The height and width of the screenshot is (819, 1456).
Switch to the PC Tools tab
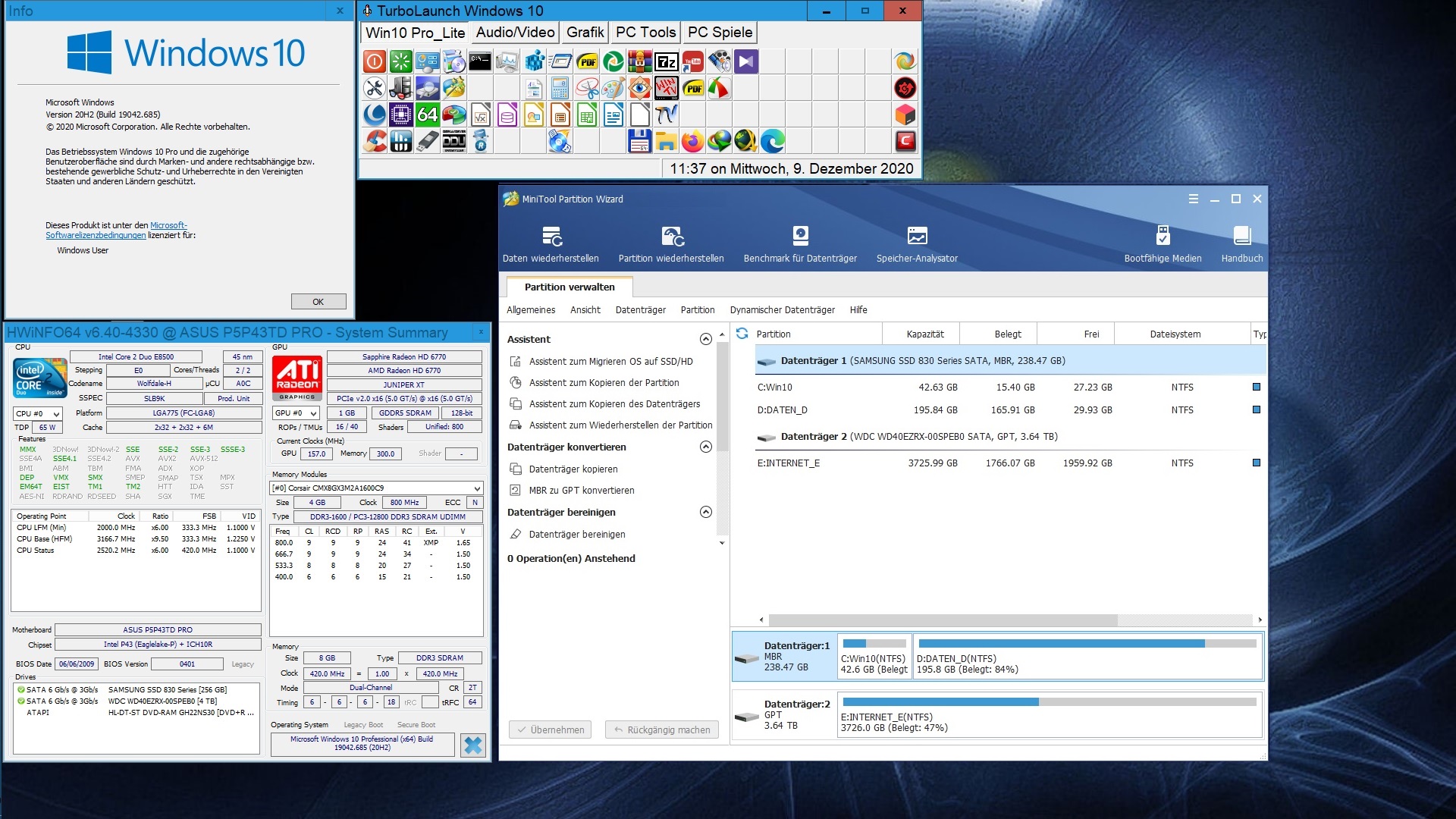point(645,33)
